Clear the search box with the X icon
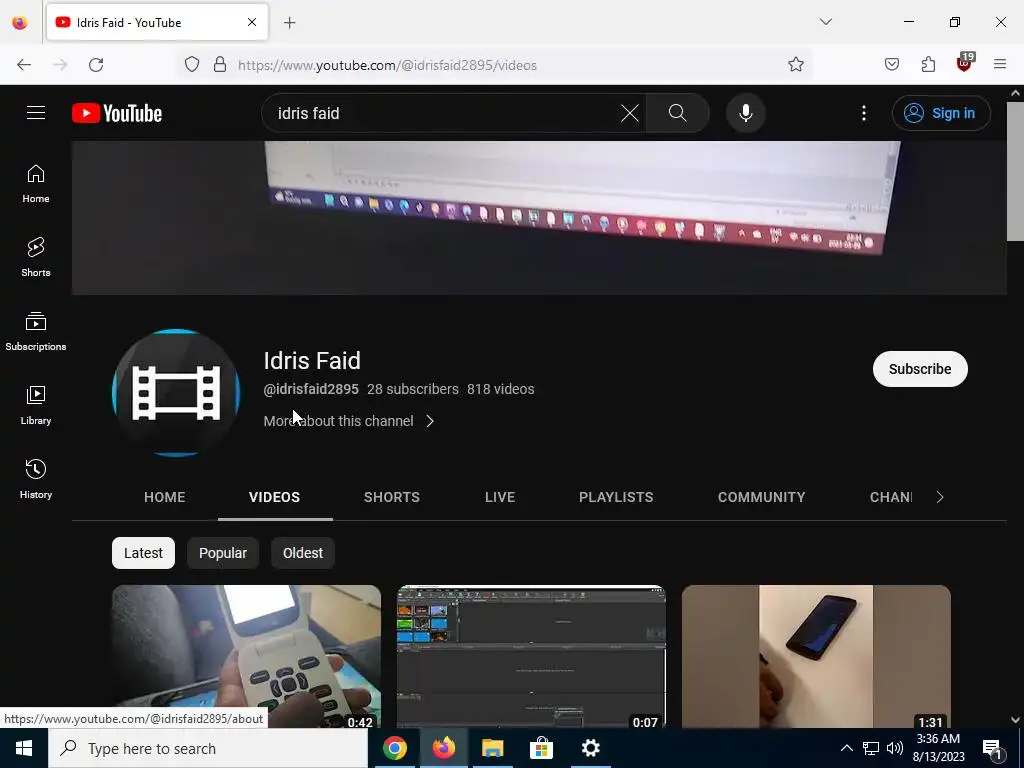The height and width of the screenshot is (768, 1024). tap(630, 113)
